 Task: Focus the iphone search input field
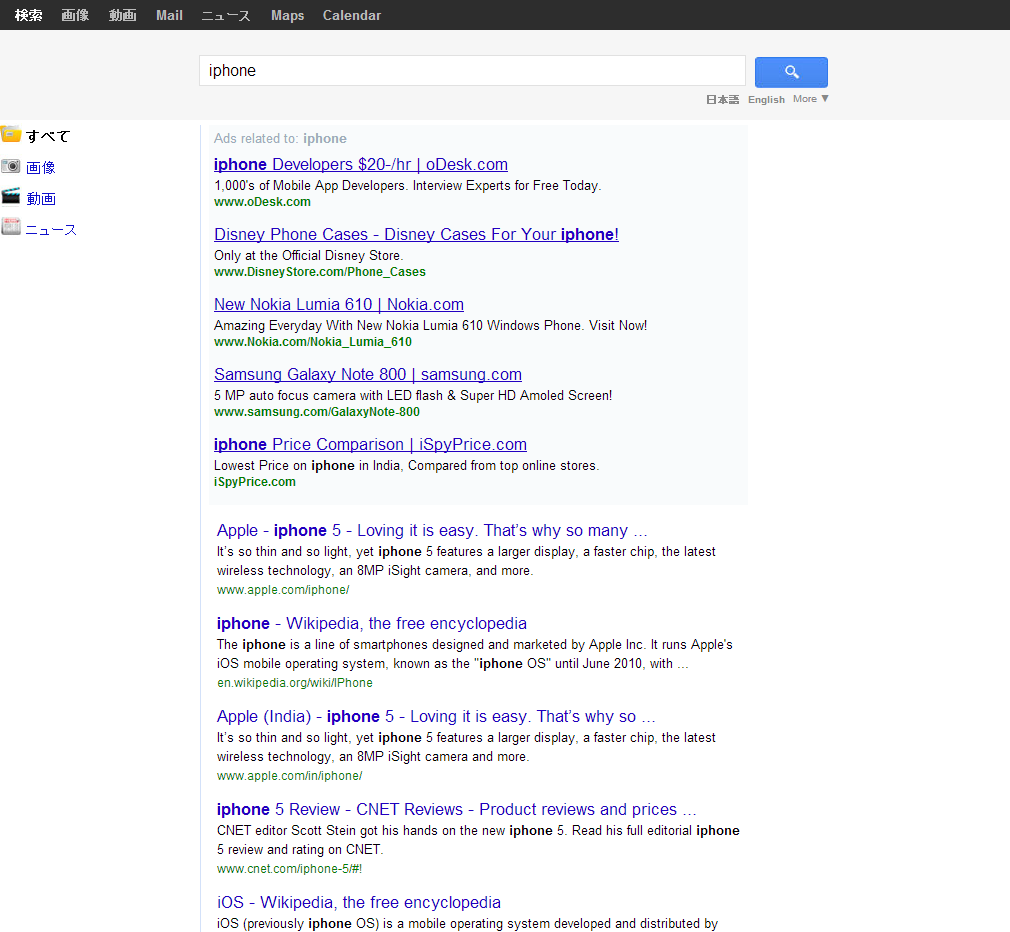(472, 71)
